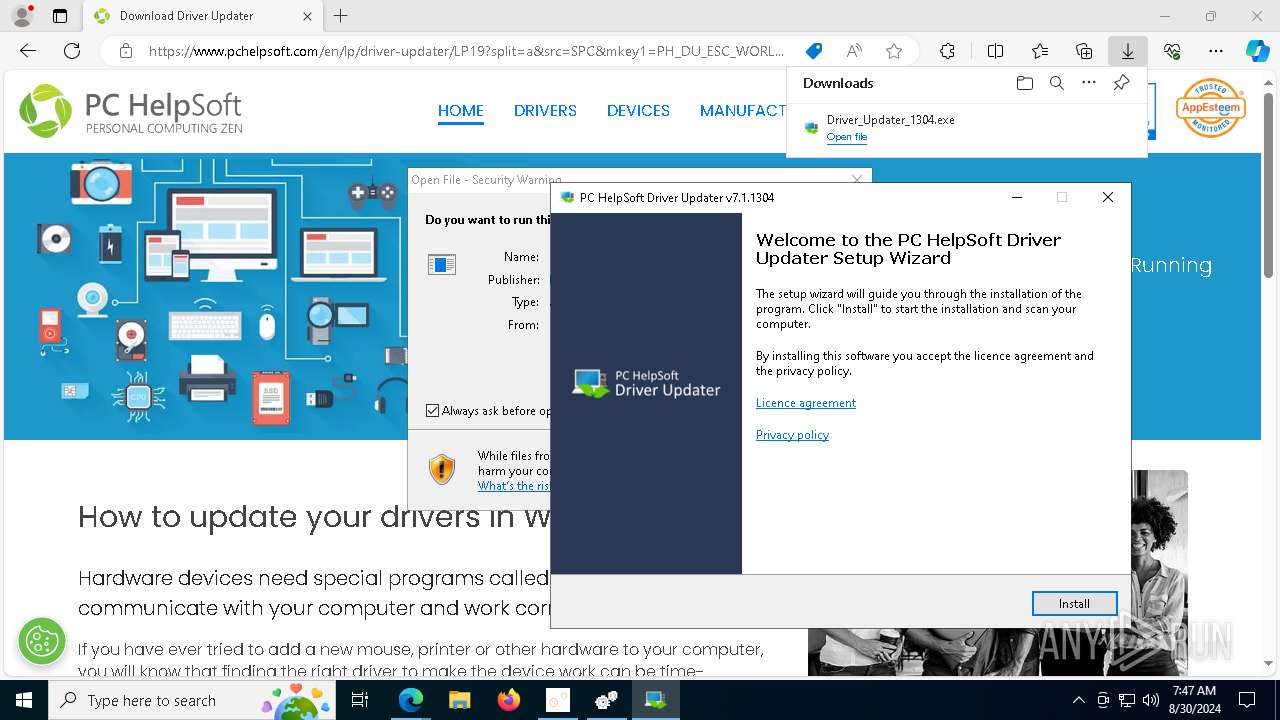Open the tab actions menu icon
1280x720 pixels.
coord(60,16)
